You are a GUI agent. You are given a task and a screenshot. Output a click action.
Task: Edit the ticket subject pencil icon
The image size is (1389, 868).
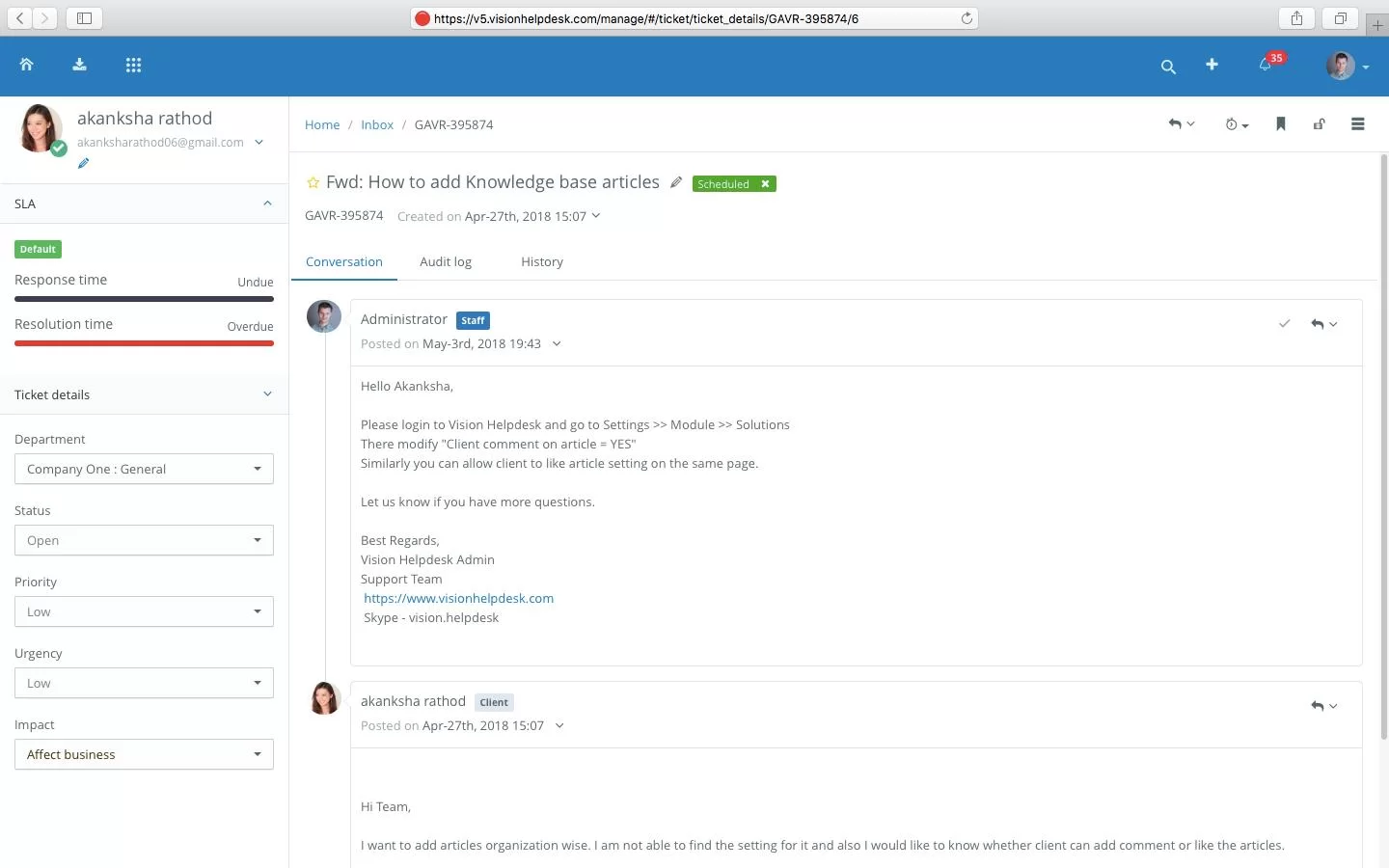click(676, 182)
